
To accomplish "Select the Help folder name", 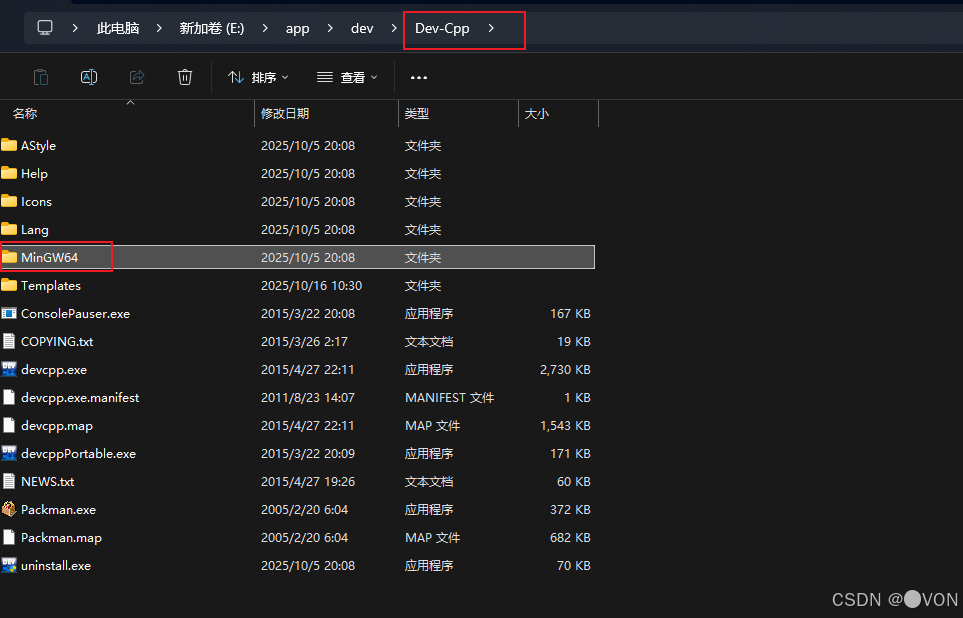I will coord(34,174).
